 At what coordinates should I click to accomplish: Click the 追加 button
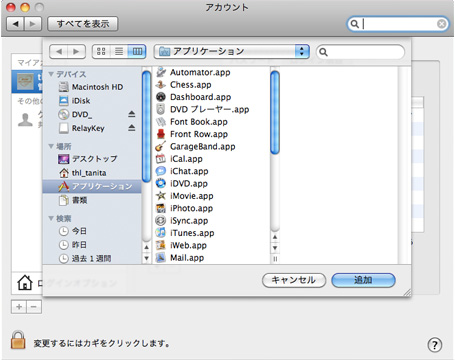tap(363, 280)
